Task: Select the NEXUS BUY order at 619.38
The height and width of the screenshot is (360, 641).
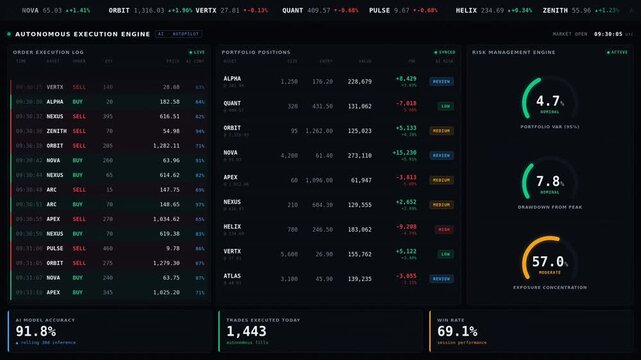Action: click(x=109, y=234)
